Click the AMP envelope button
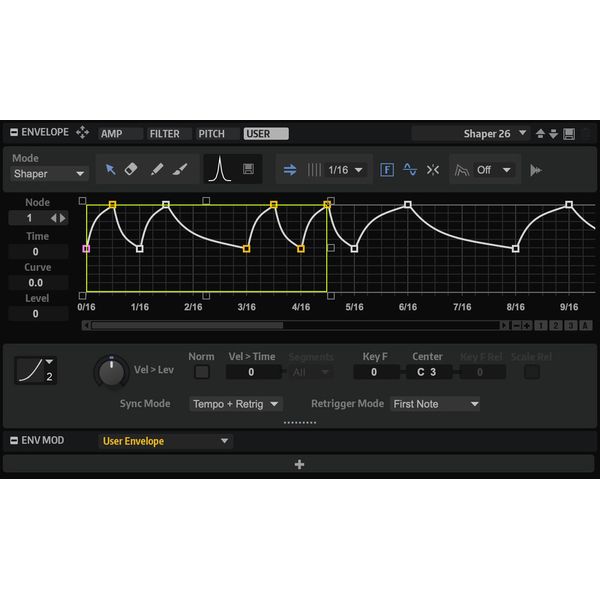This screenshot has height=600, width=600. point(111,133)
